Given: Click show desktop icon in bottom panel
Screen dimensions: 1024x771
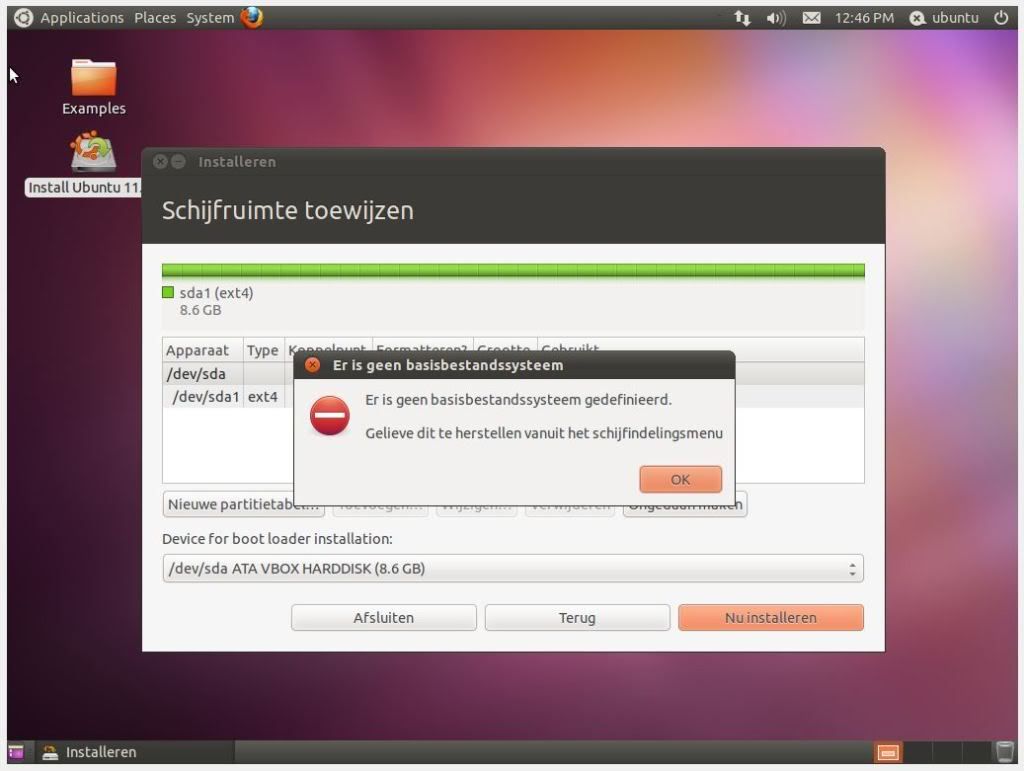Looking at the screenshot, I should 16,752.
